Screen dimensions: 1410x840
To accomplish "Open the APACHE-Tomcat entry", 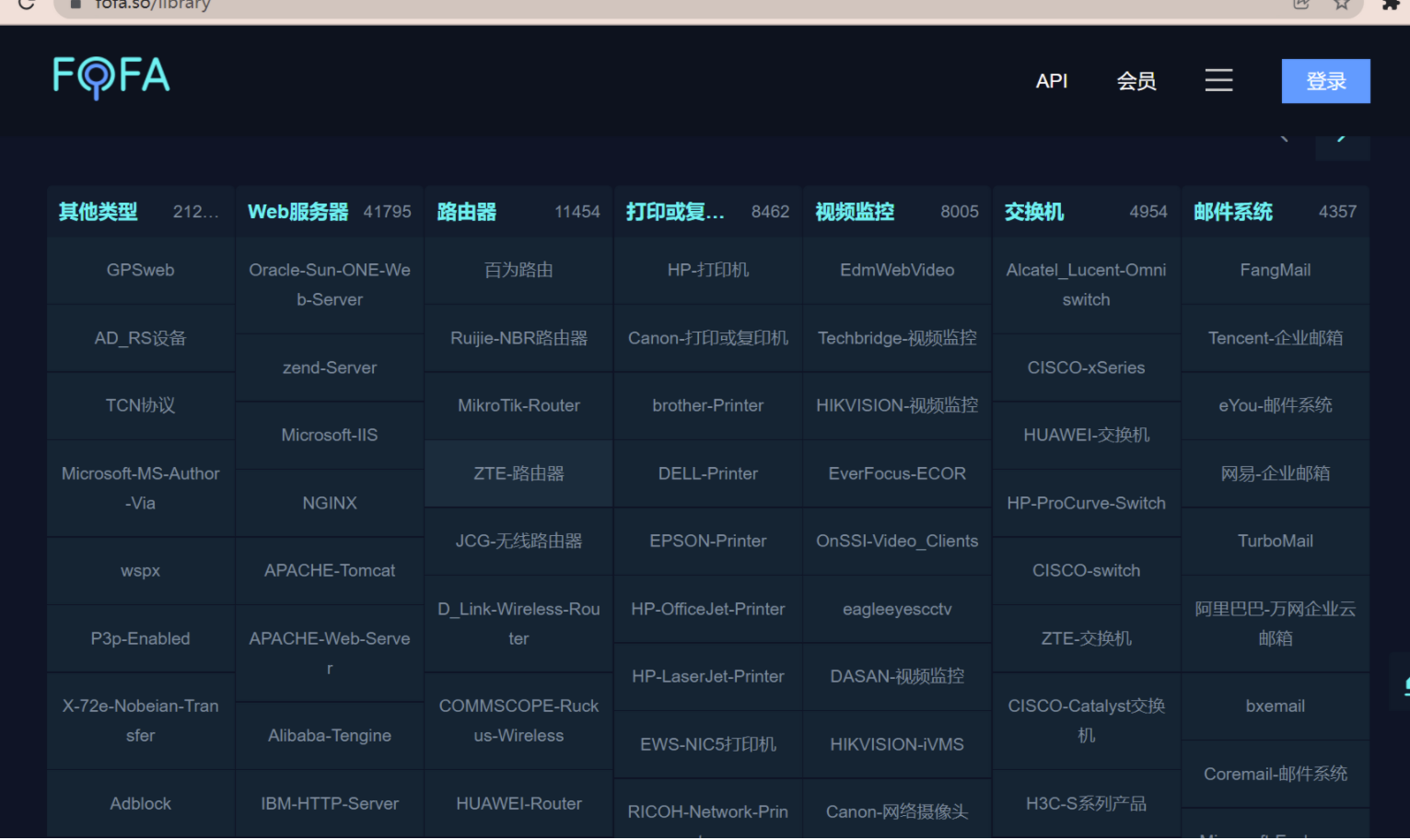I will [x=330, y=571].
